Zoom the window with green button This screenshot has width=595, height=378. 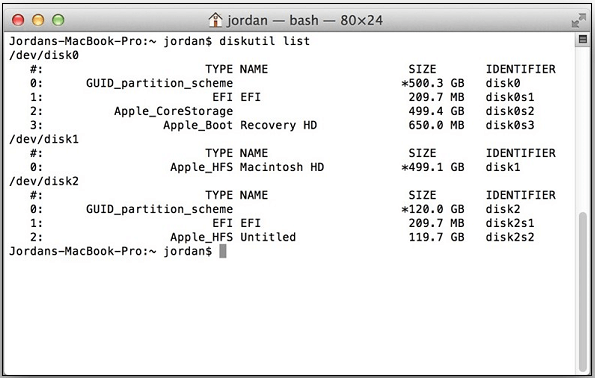pyautogui.click(x=58, y=20)
